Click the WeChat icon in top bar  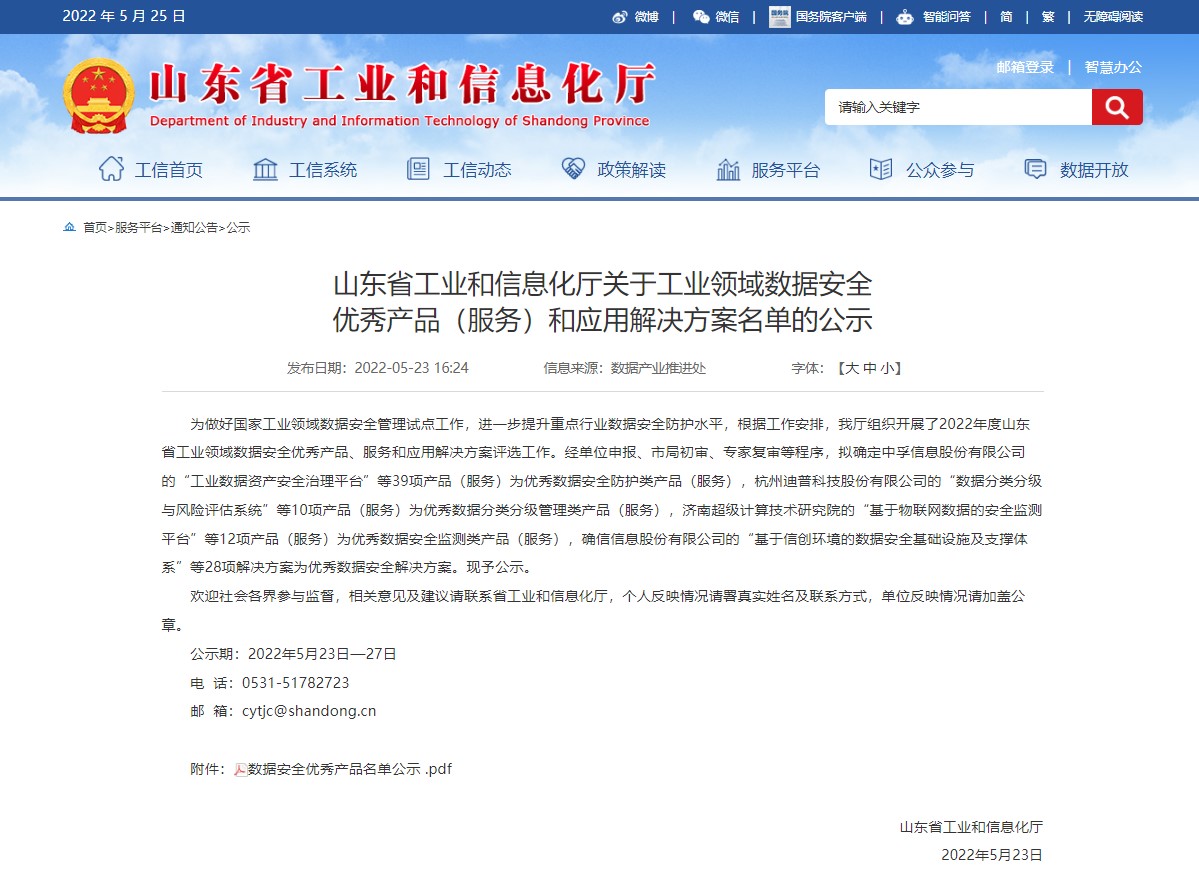[701, 17]
